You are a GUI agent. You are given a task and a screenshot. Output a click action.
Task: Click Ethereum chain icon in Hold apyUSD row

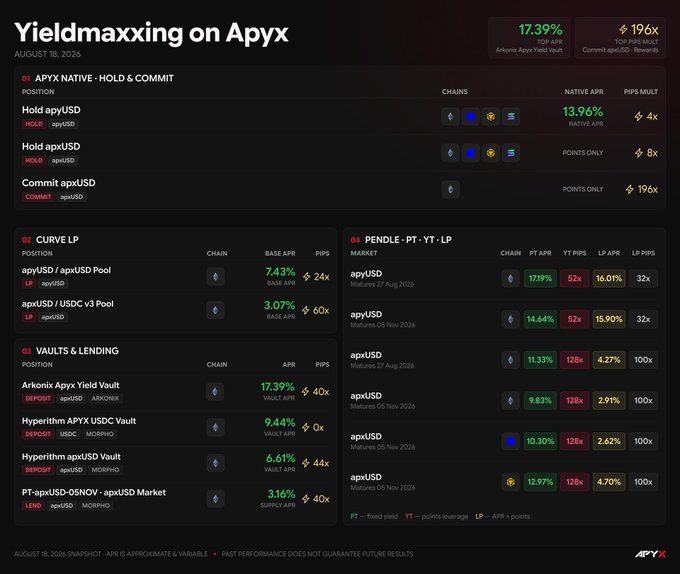[x=450, y=116]
